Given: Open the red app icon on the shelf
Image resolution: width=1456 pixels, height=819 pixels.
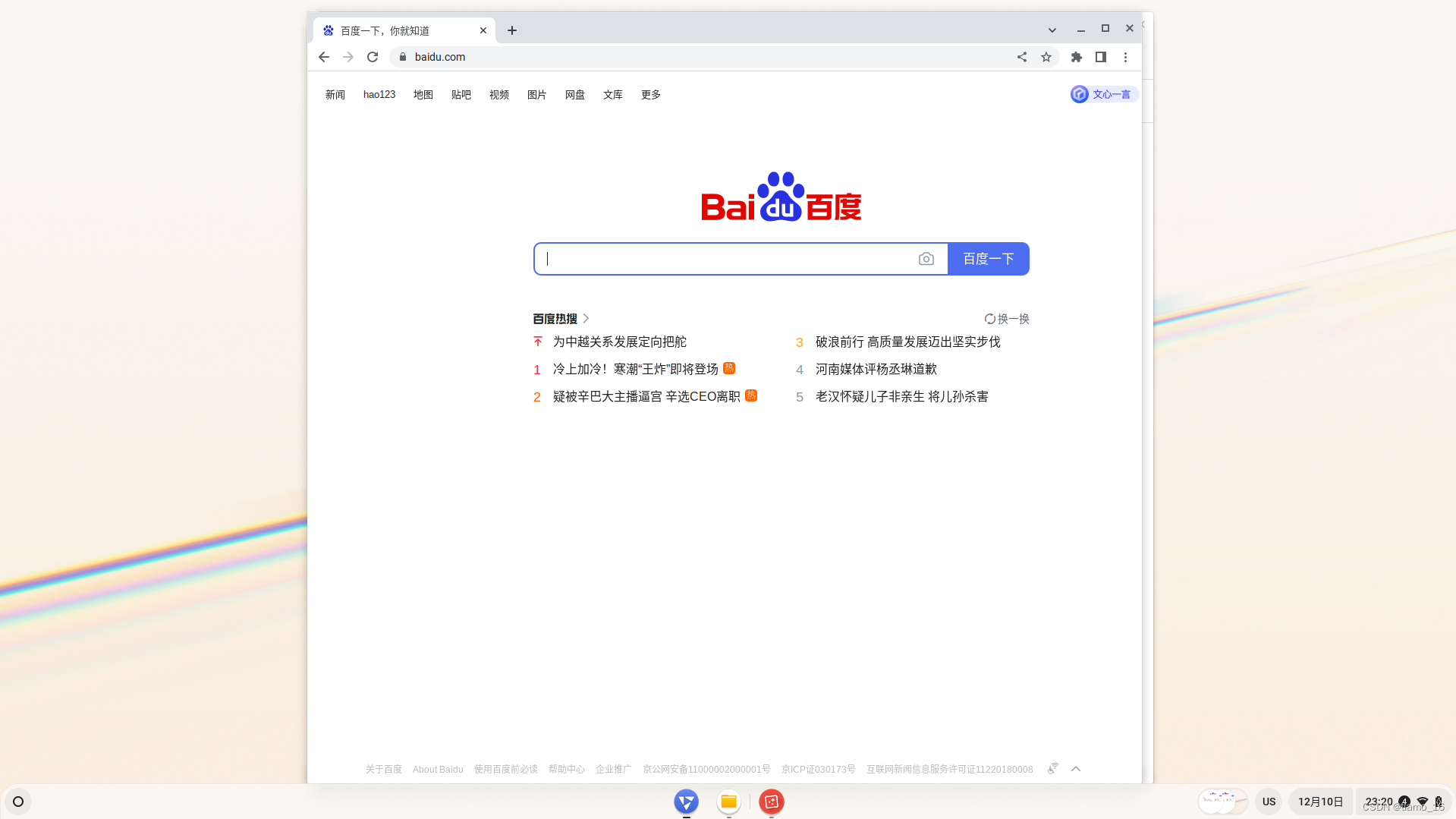Looking at the screenshot, I should 772,802.
